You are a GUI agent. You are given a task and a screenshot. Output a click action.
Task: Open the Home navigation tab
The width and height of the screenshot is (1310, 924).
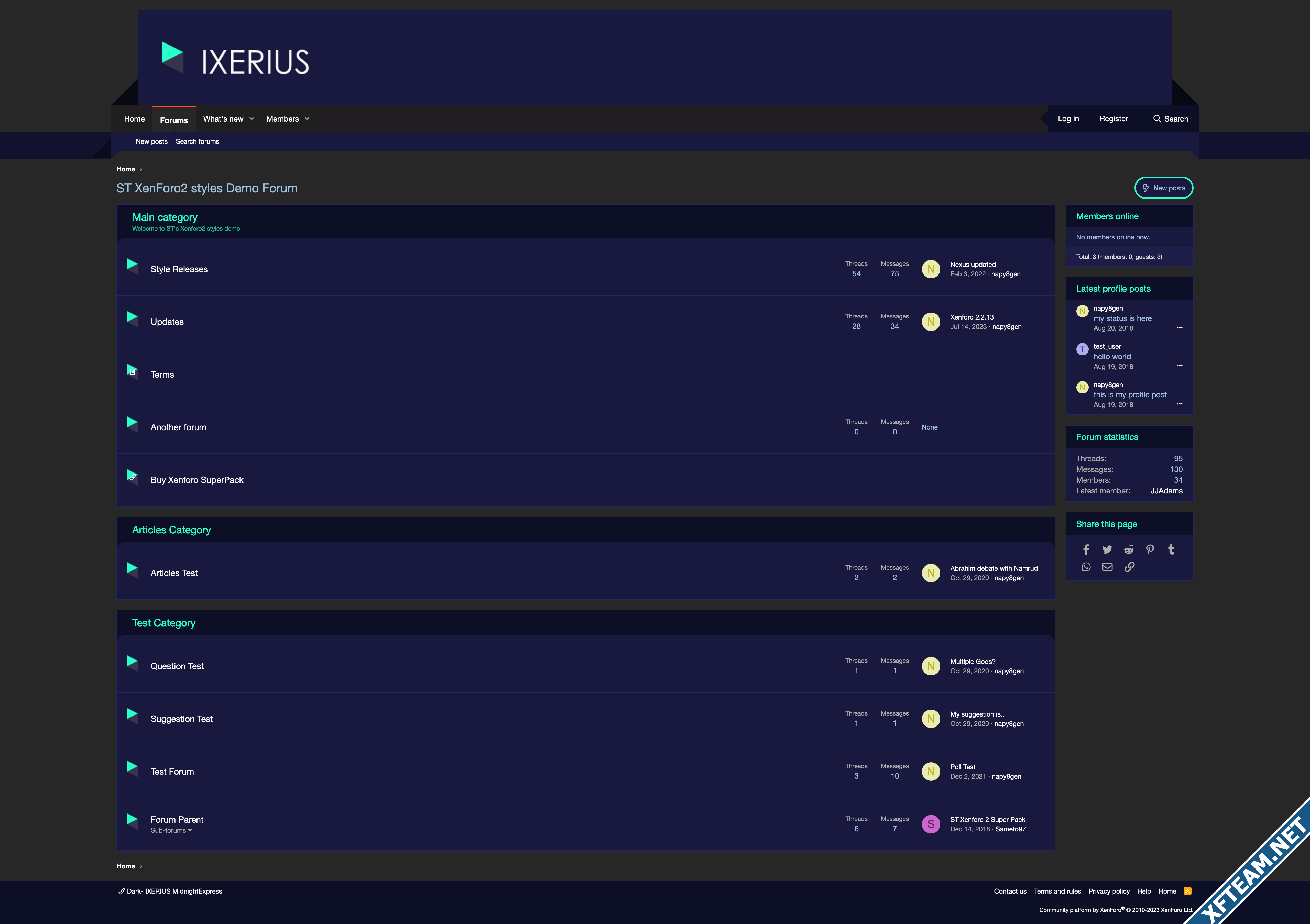[x=134, y=119]
